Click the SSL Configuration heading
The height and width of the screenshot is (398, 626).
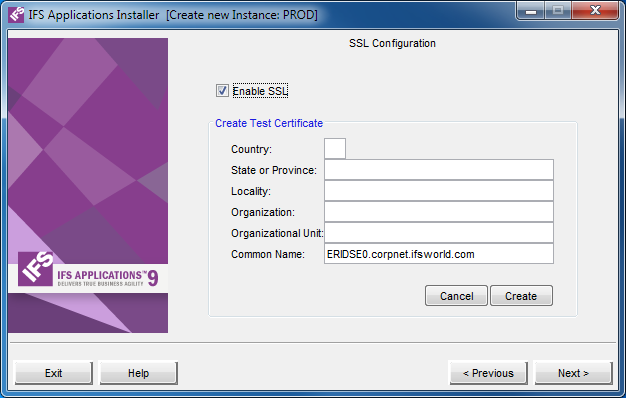[392, 43]
